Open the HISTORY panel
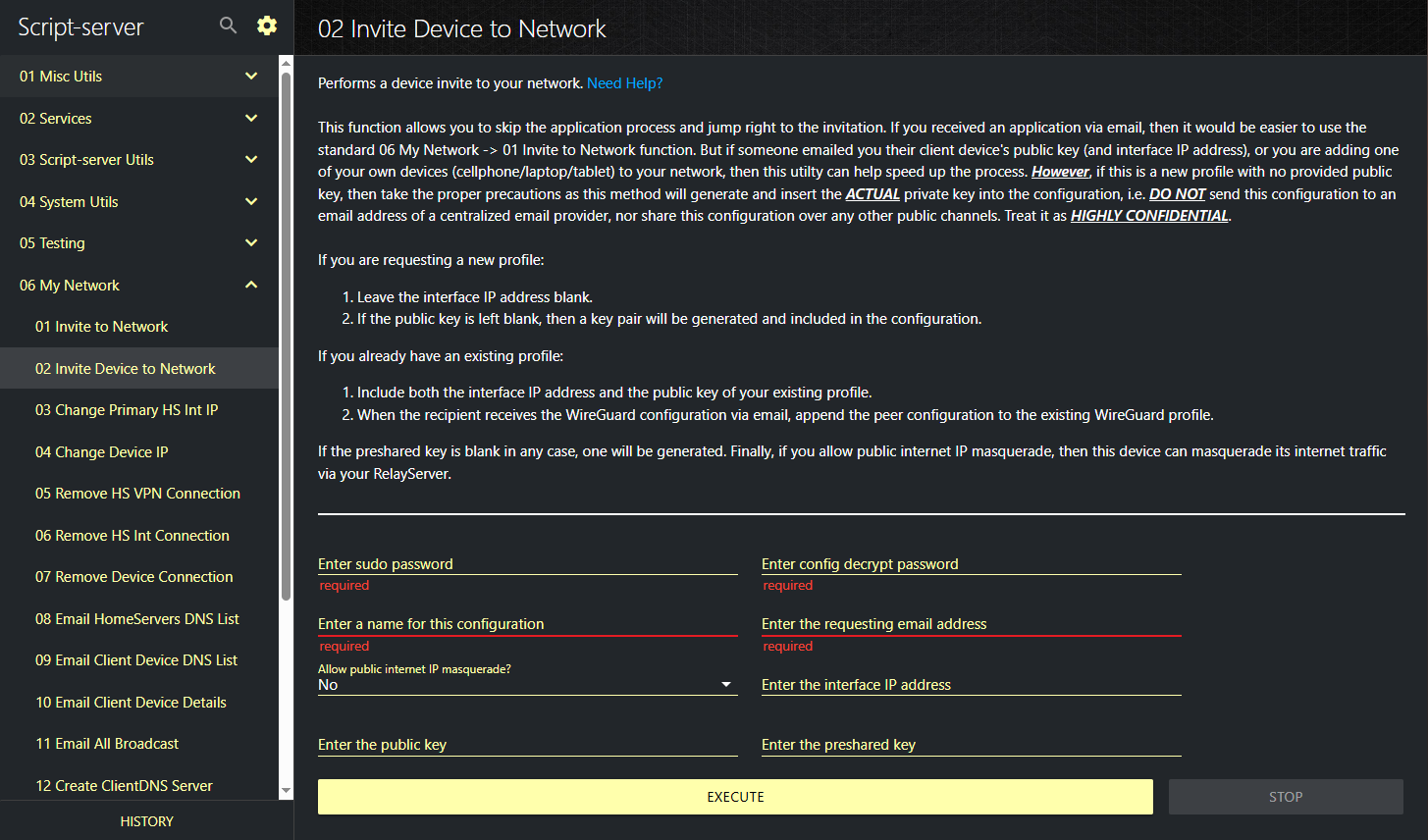 pos(146,821)
